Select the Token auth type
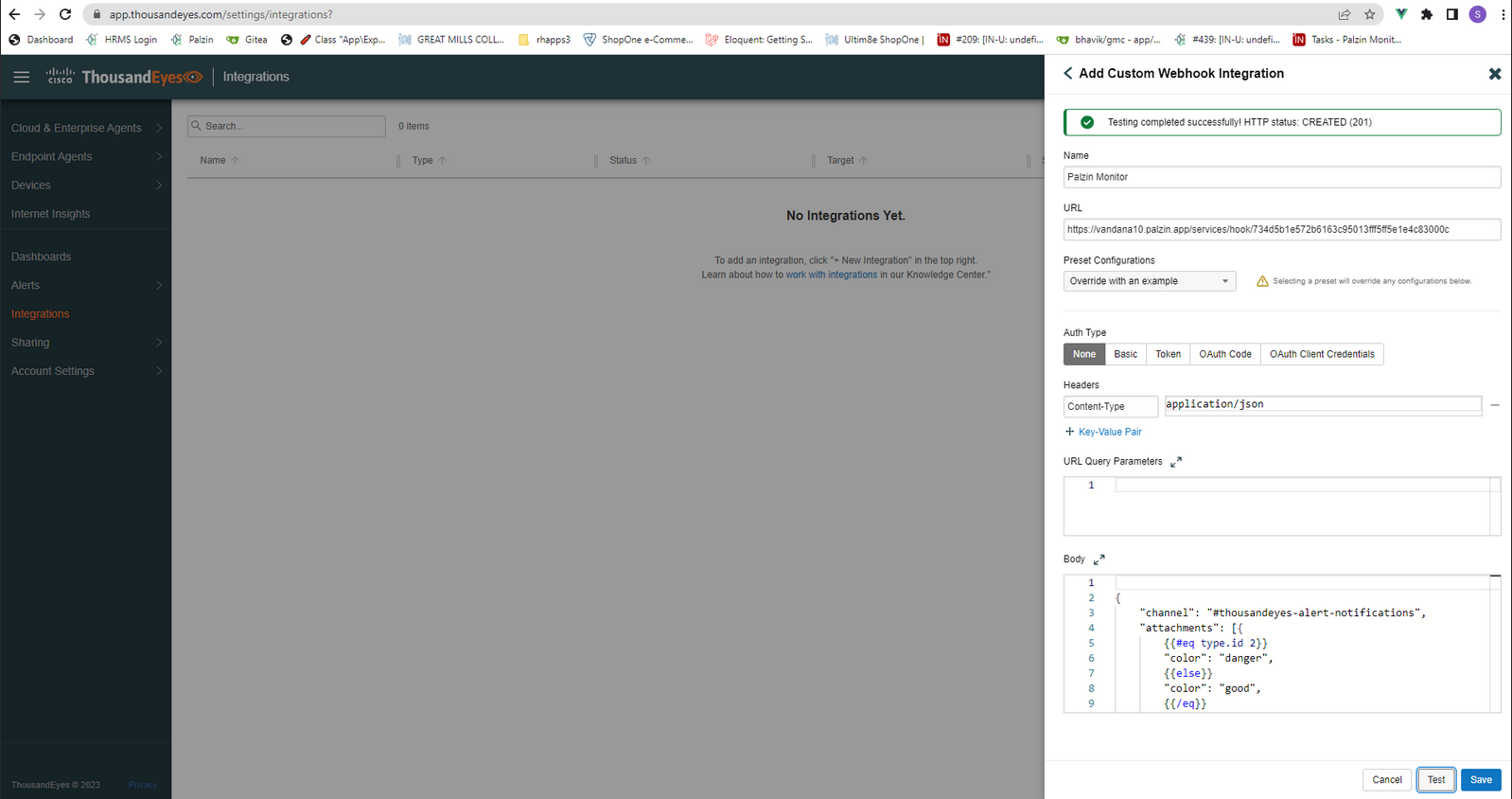The height and width of the screenshot is (799, 1512). 1168,354
